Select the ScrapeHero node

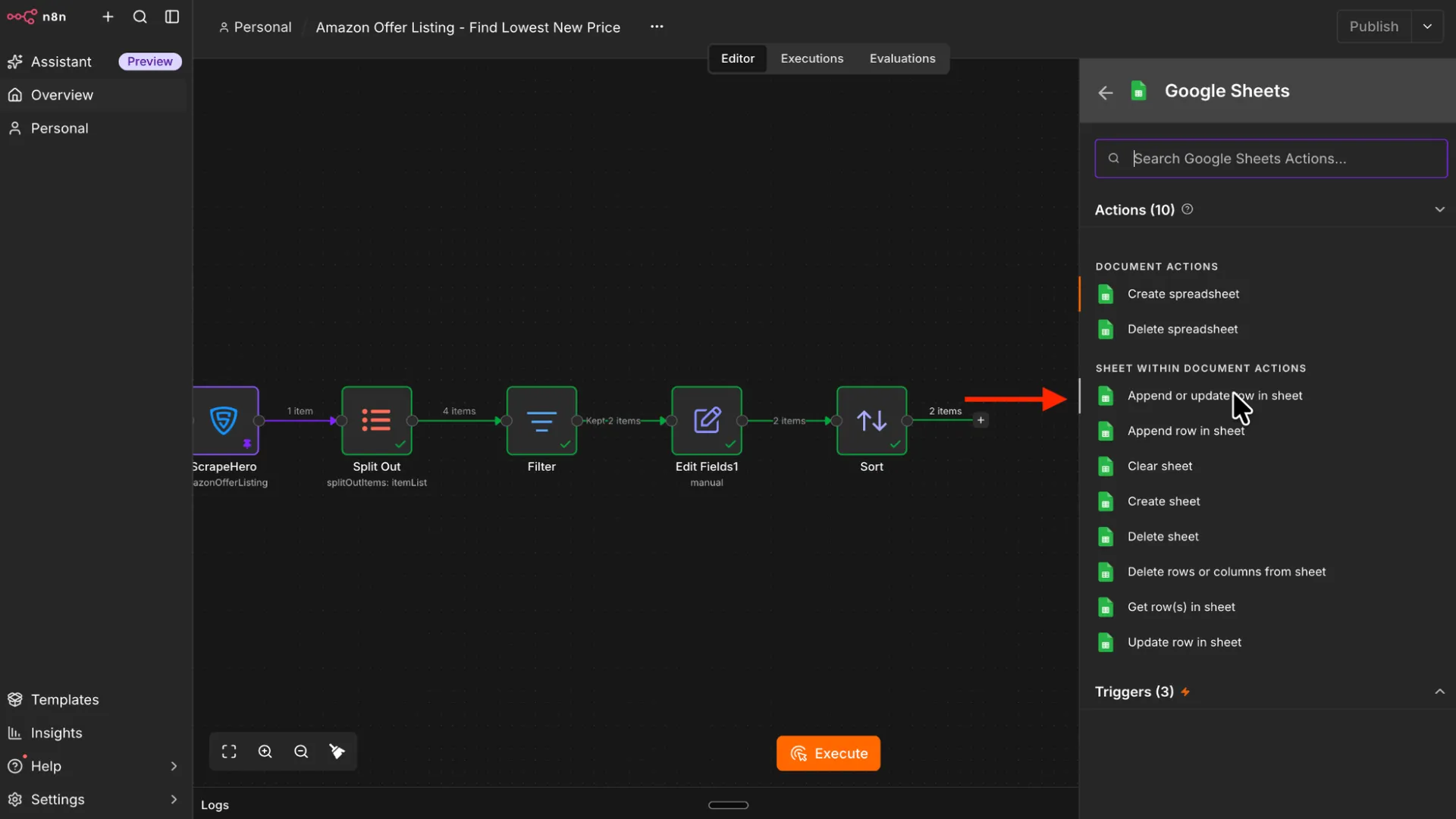pos(225,420)
